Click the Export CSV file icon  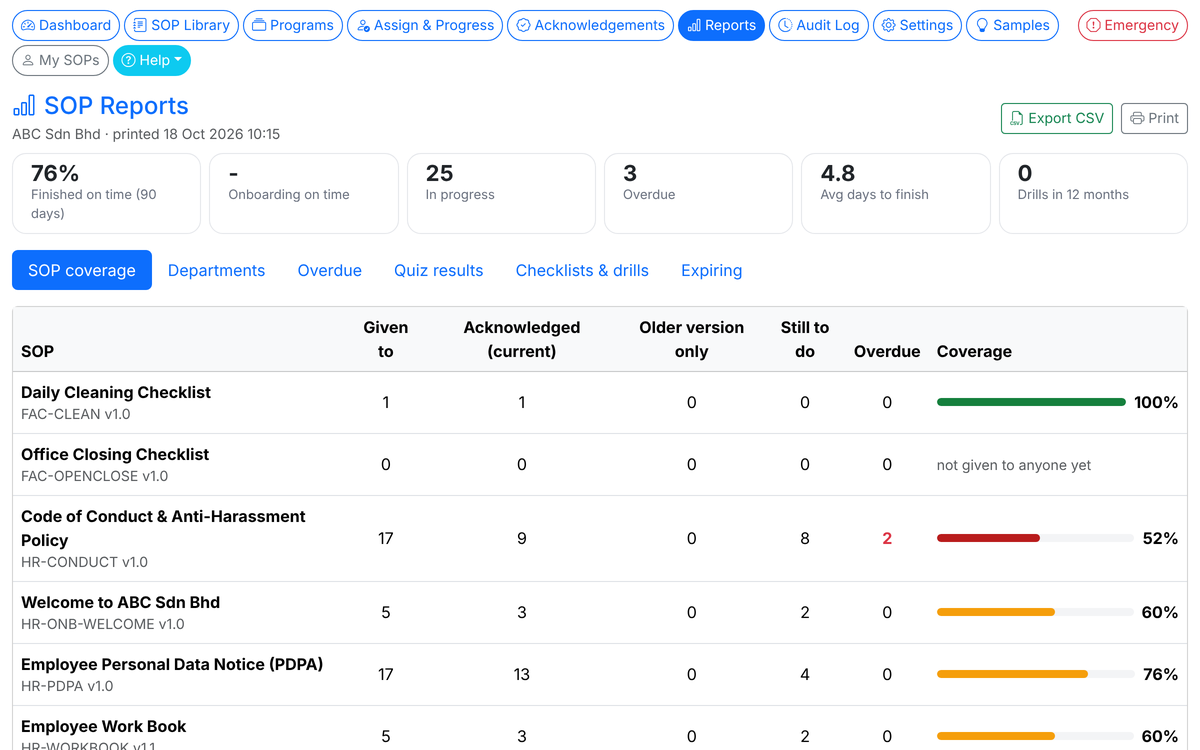(x=1017, y=118)
